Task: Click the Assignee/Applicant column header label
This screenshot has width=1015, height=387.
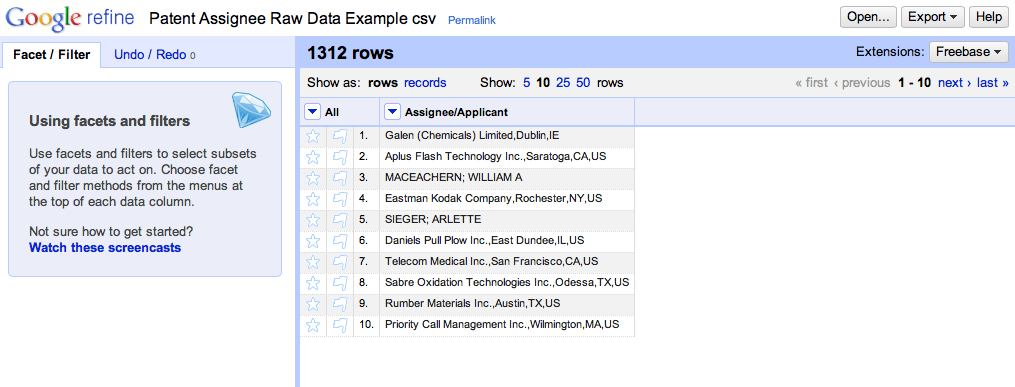Action: [x=456, y=112]
